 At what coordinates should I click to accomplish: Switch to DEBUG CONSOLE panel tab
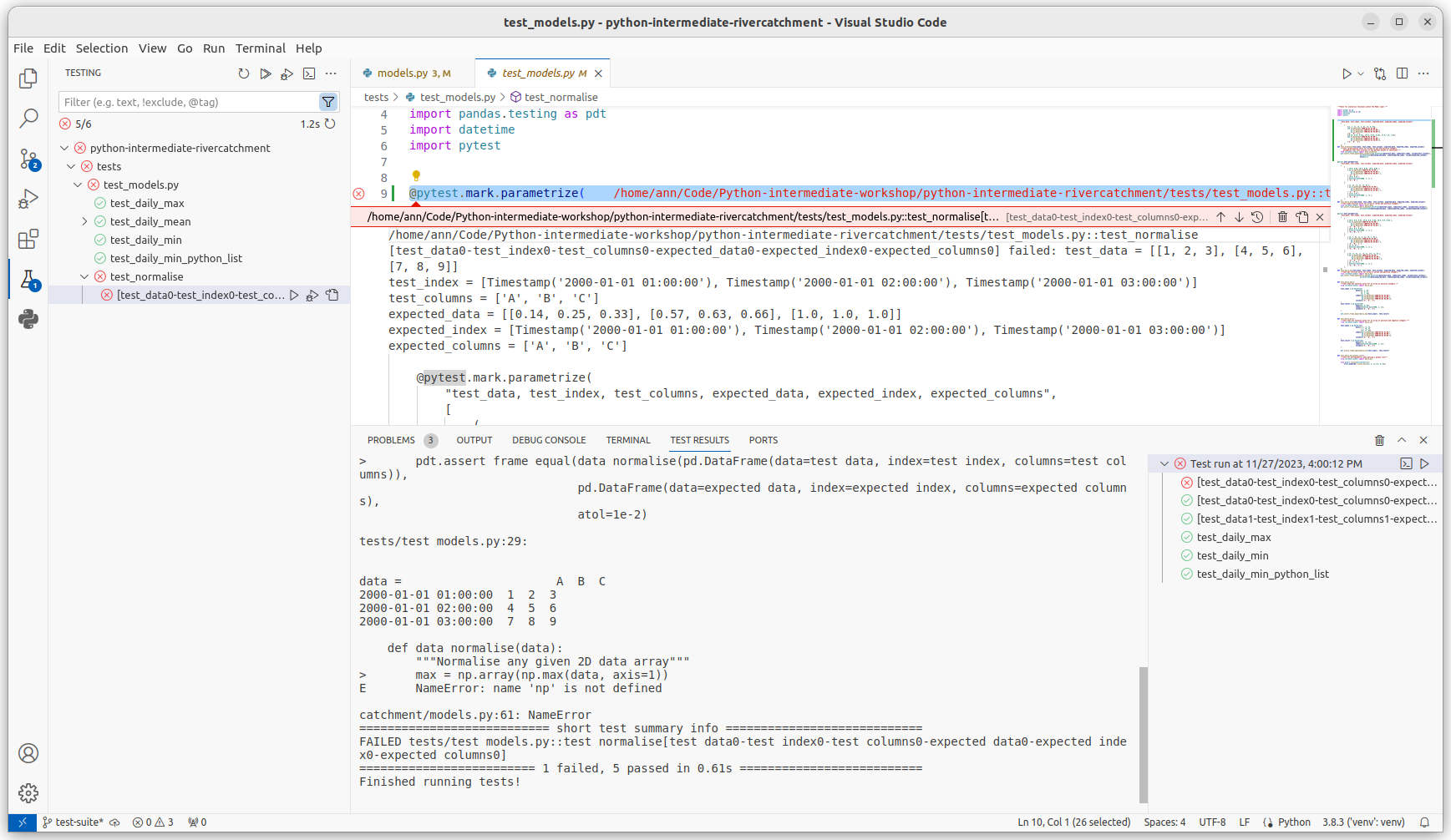(x=549, y=440)
